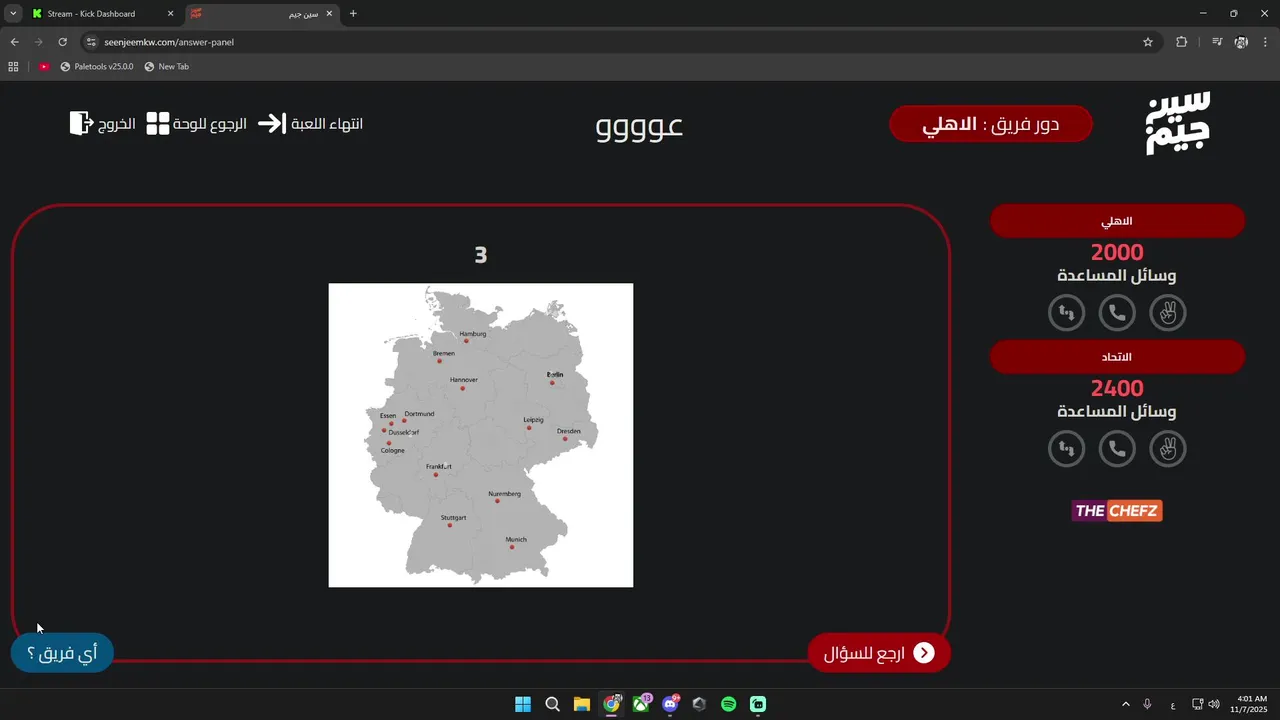Click the 2000 score of الاهلي
1280x720 pixels.
1117,253
